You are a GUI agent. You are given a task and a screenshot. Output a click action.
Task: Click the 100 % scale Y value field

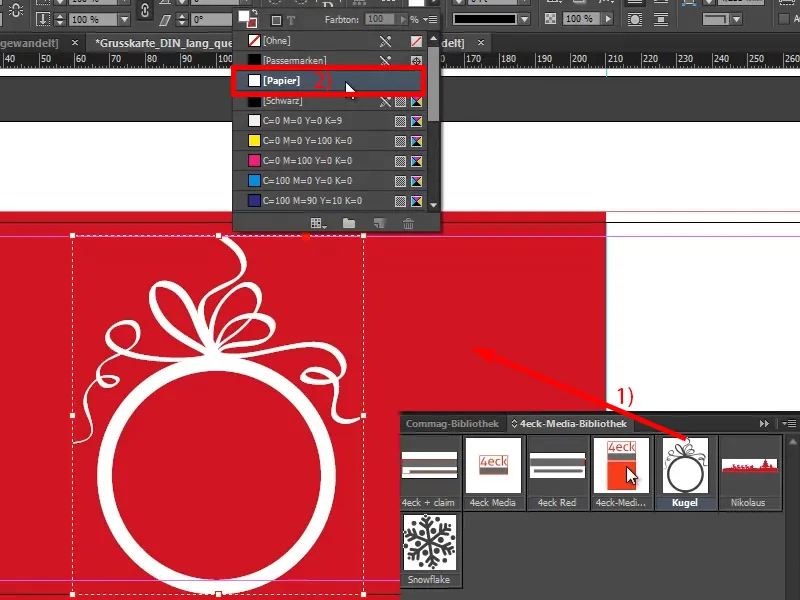tap(93, 19)
